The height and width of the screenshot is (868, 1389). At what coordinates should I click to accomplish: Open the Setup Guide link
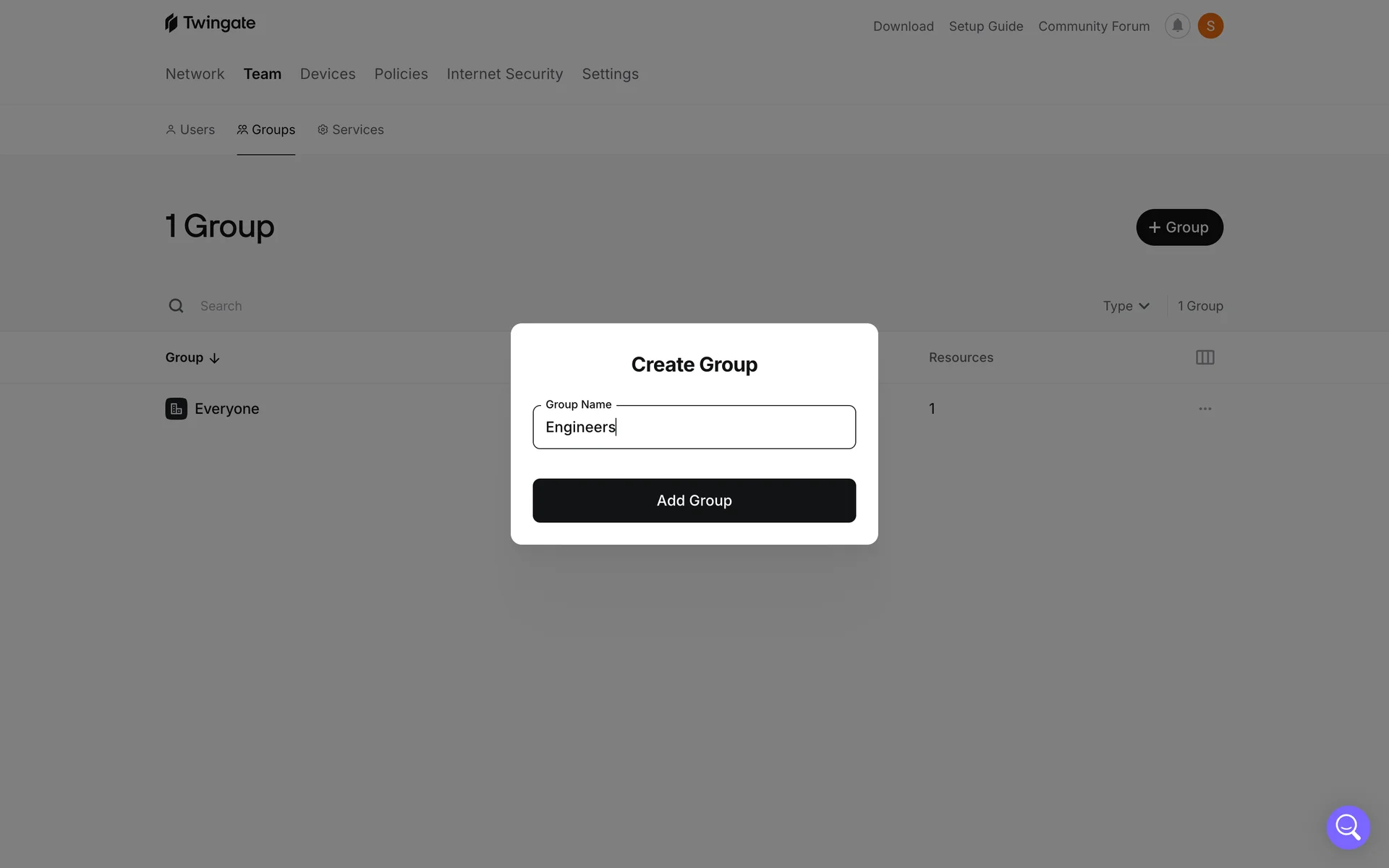(x=985, y=26)
